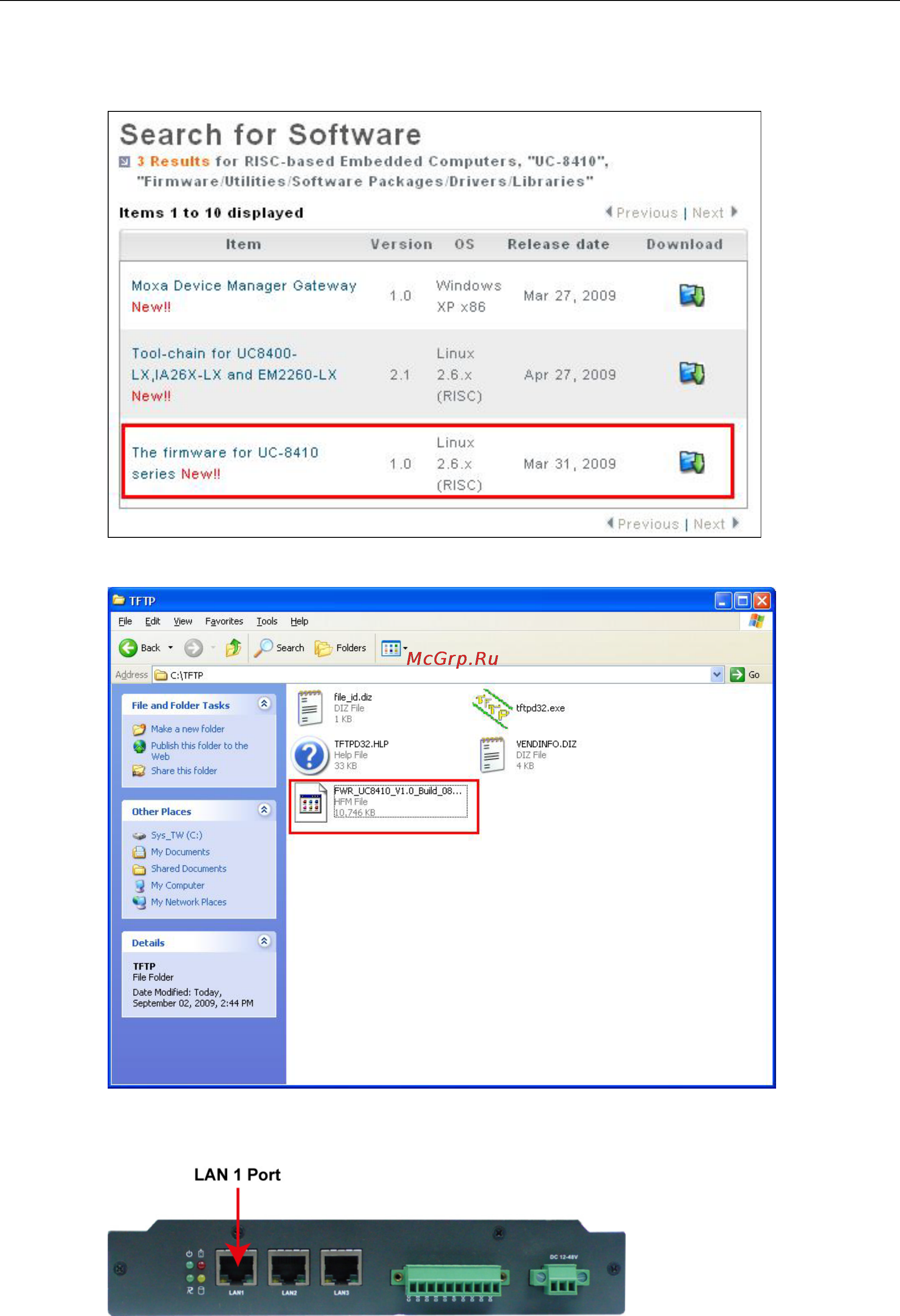Click Publish this folder to the Web
The image size is (900, 1316).
200,751
